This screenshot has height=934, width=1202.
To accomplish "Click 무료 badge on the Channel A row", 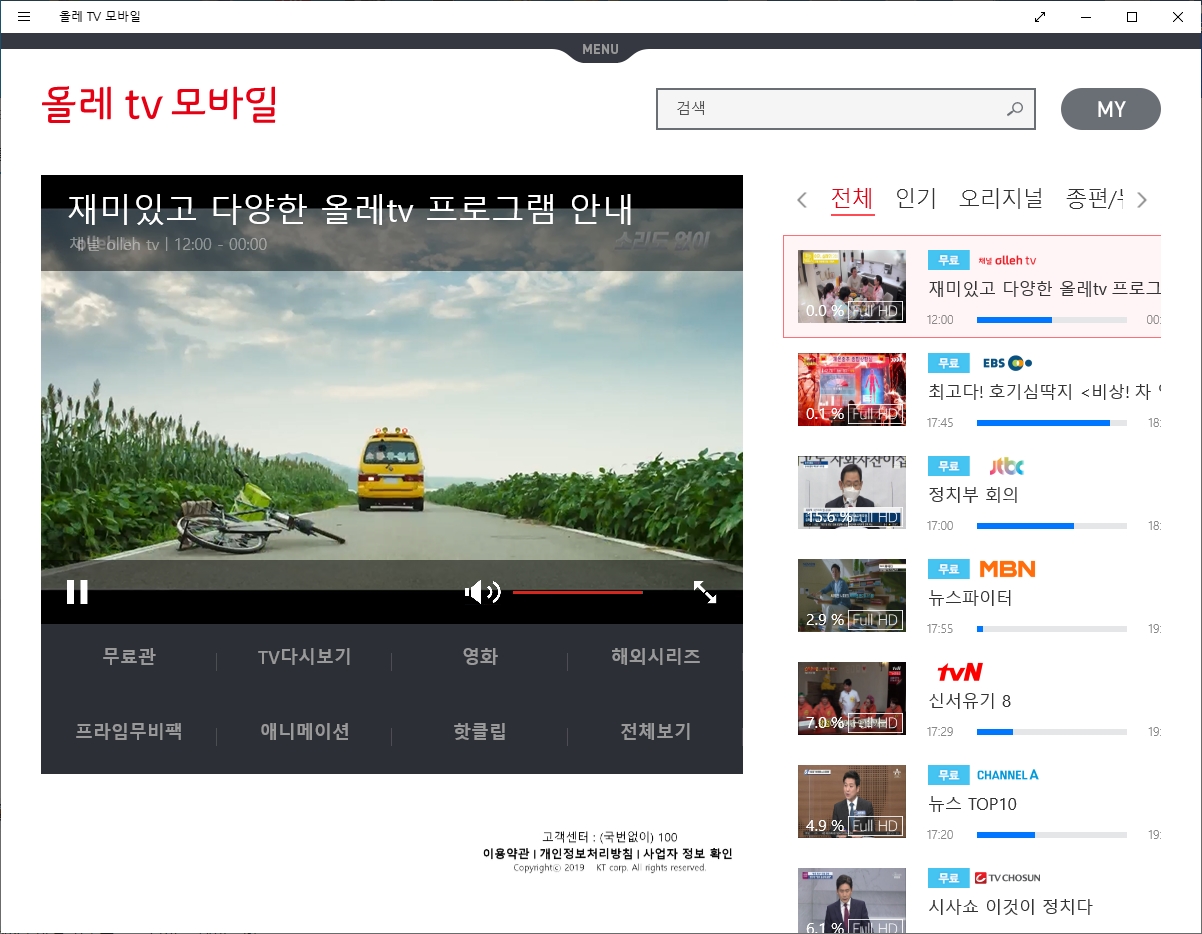I will [949, 775].
